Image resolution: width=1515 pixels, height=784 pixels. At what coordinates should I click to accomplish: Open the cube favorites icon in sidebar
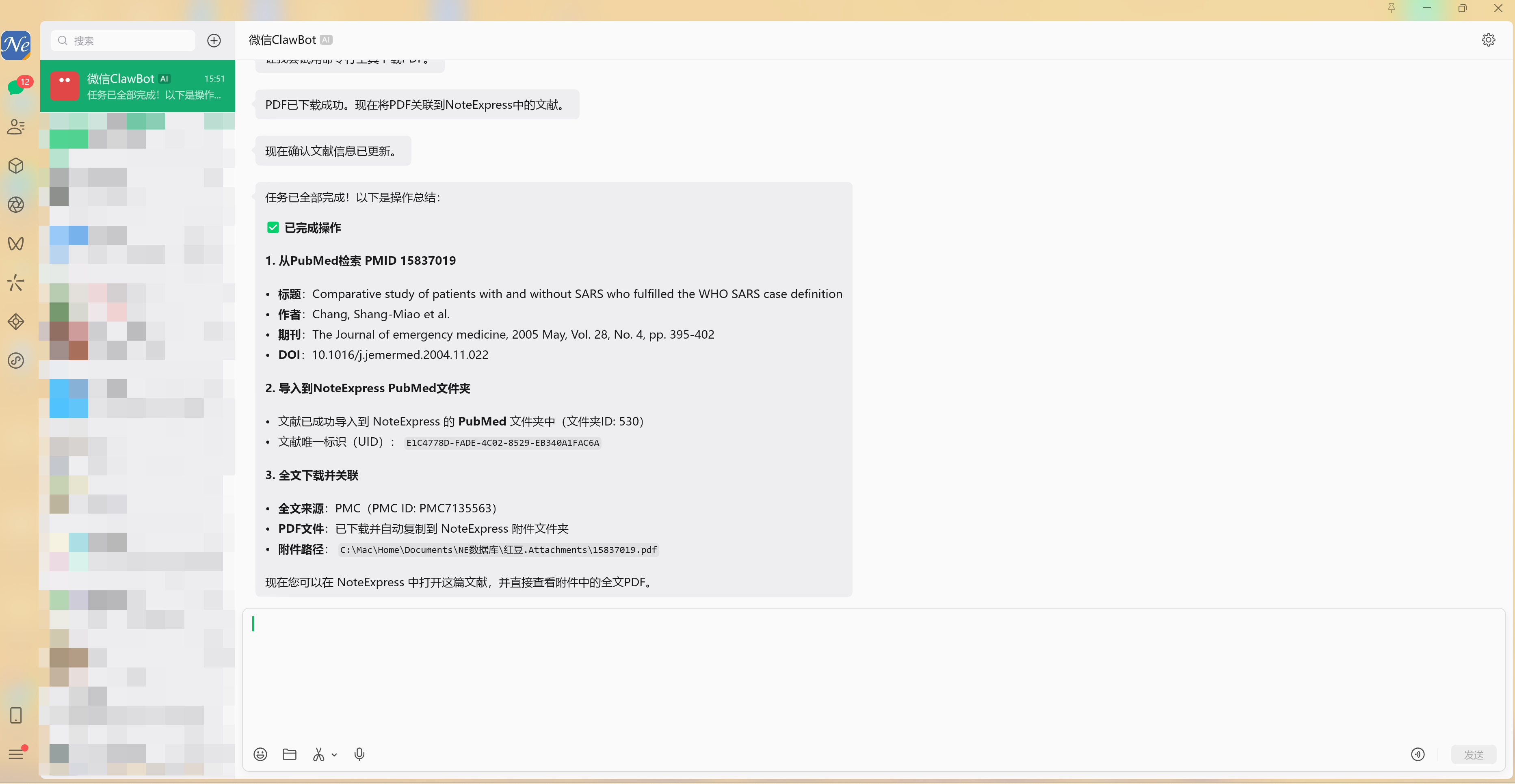coord(16,166)
